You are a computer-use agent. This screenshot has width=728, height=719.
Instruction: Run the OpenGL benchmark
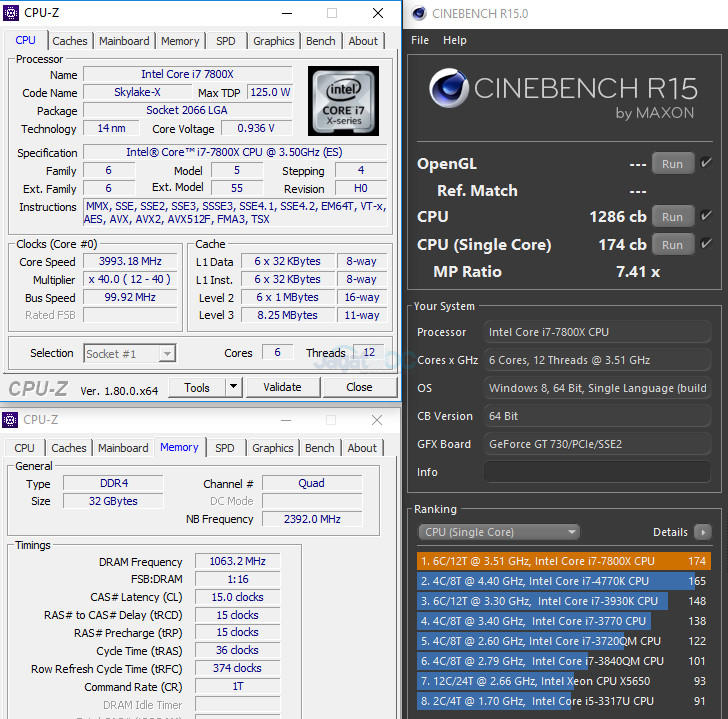[672, 163]
